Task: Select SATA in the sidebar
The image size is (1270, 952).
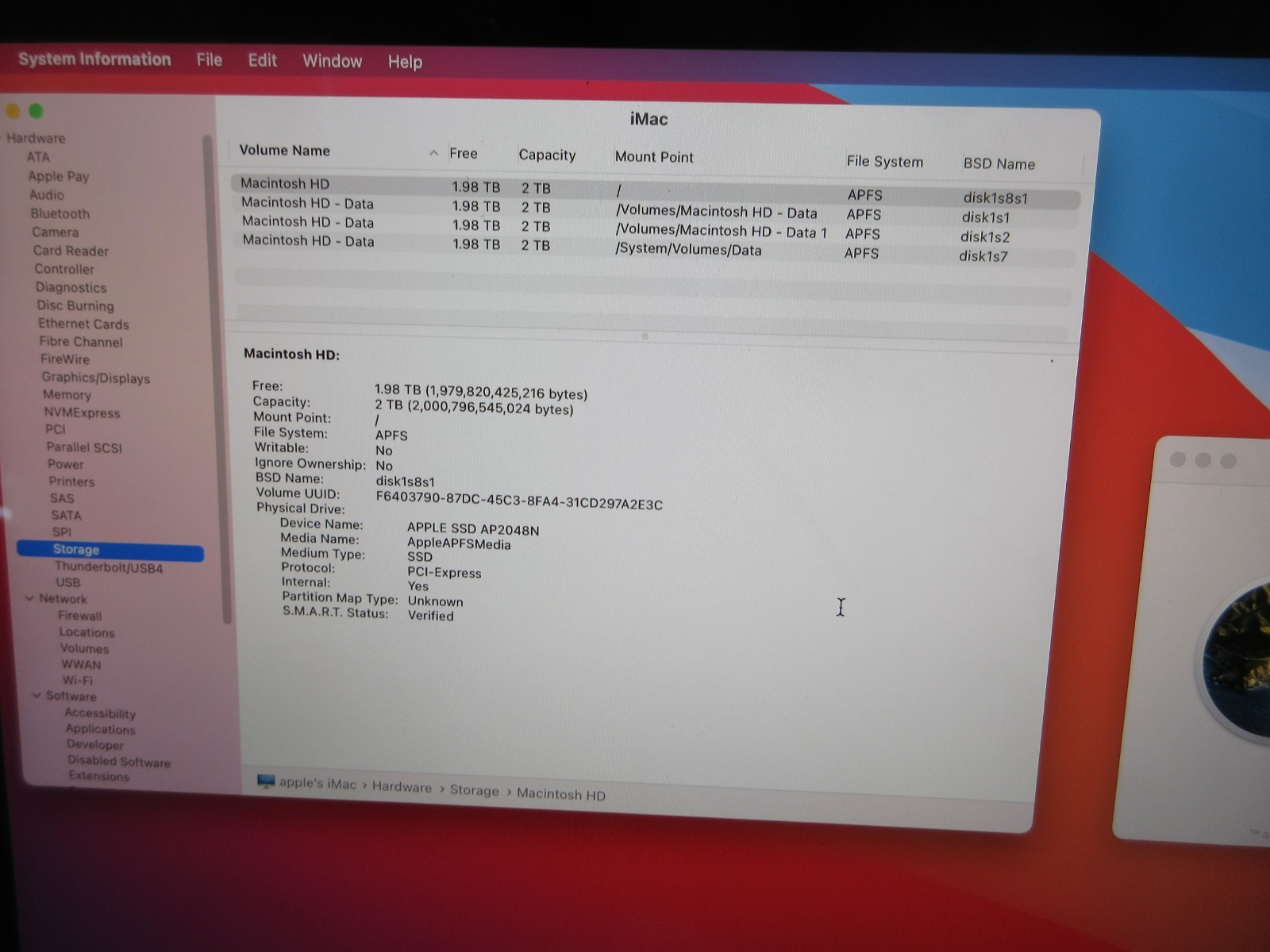Action: point(67,516)
